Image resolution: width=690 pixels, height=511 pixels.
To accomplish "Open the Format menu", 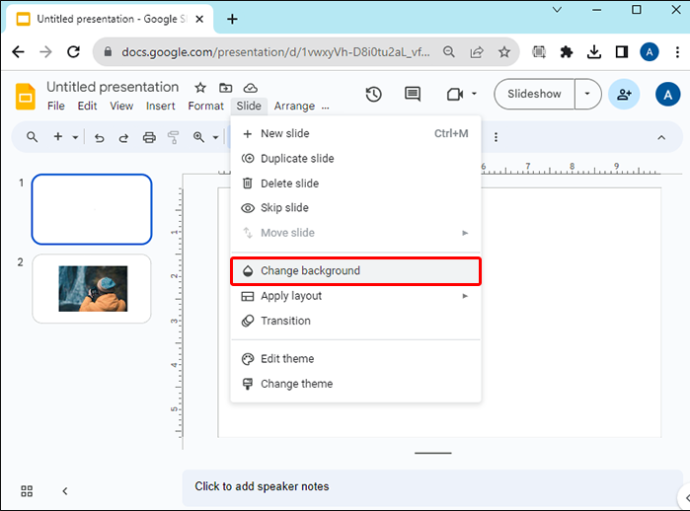I will [x=206, y=106].
